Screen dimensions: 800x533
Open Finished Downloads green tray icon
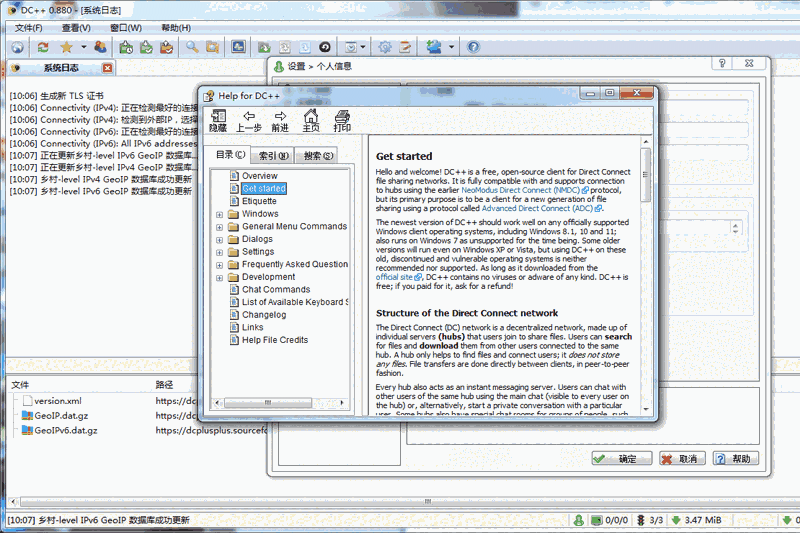click(146, 47)
